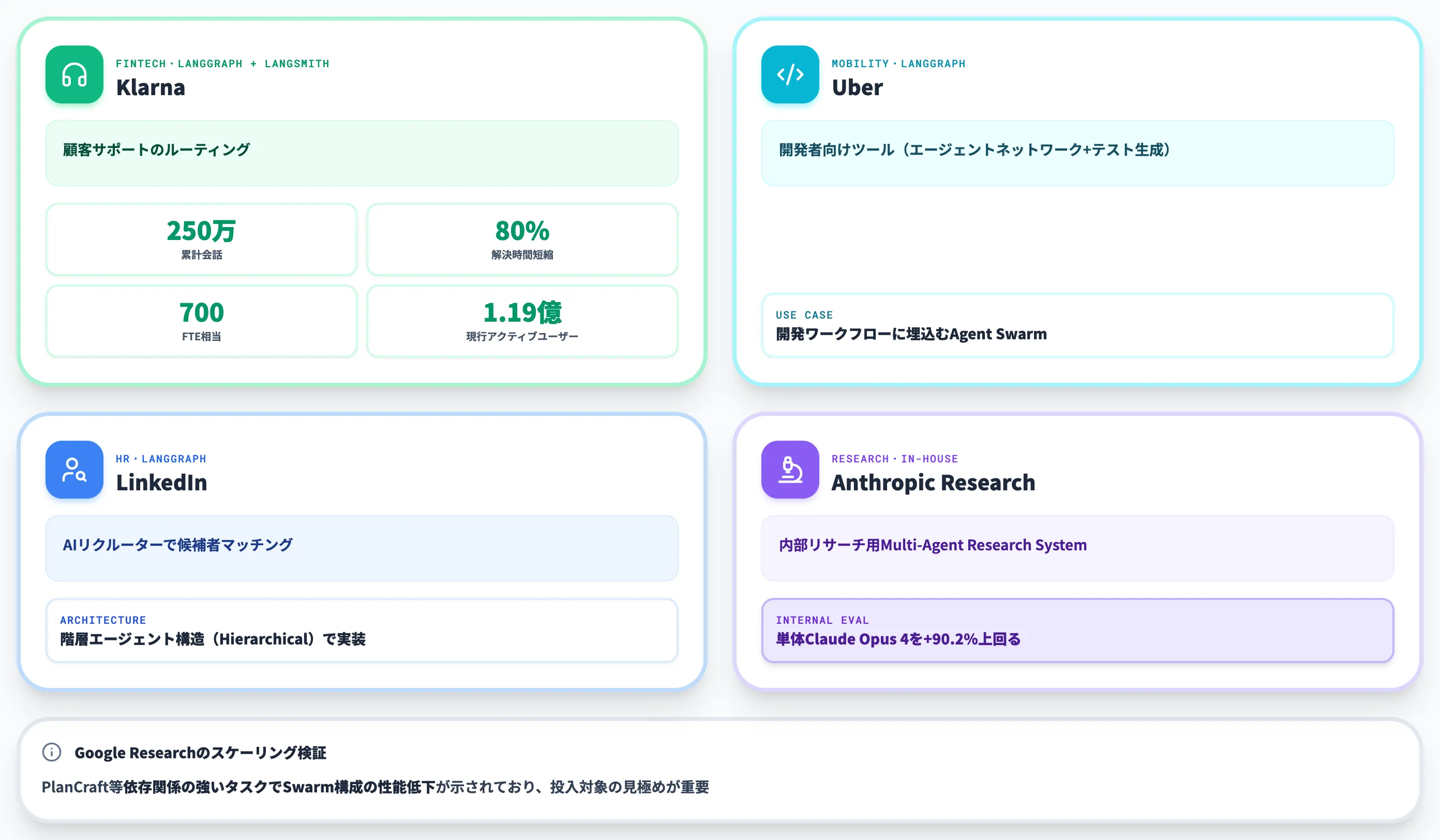Click the 現行アクティブユーザー label
Viewport: 1440px width, 840px height.
pos(522,337)
